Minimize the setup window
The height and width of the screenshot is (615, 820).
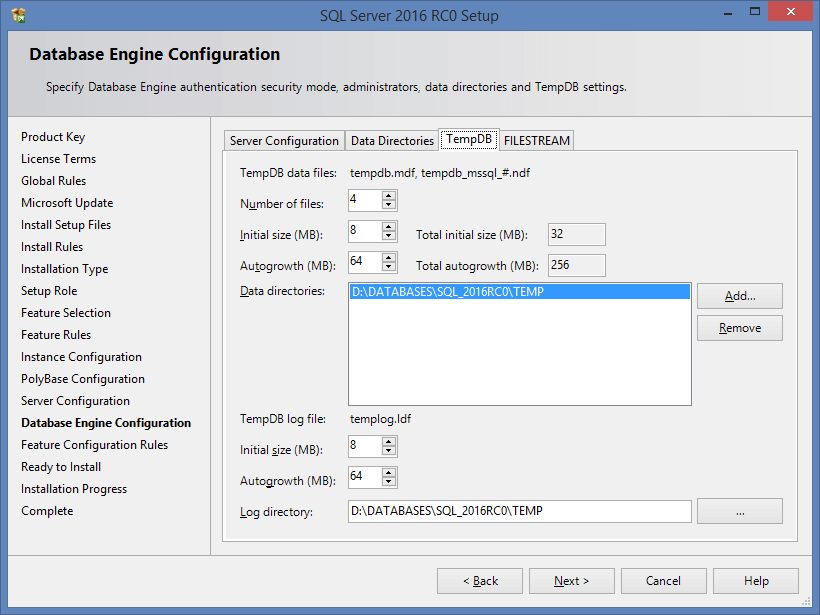click(727, 13)
